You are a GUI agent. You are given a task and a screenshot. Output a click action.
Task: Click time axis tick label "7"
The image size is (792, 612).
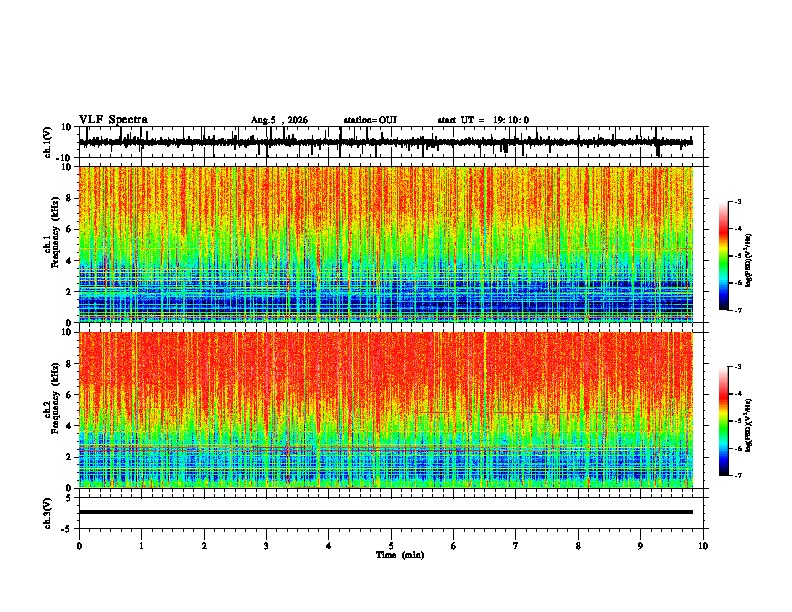tap(516, 546)
